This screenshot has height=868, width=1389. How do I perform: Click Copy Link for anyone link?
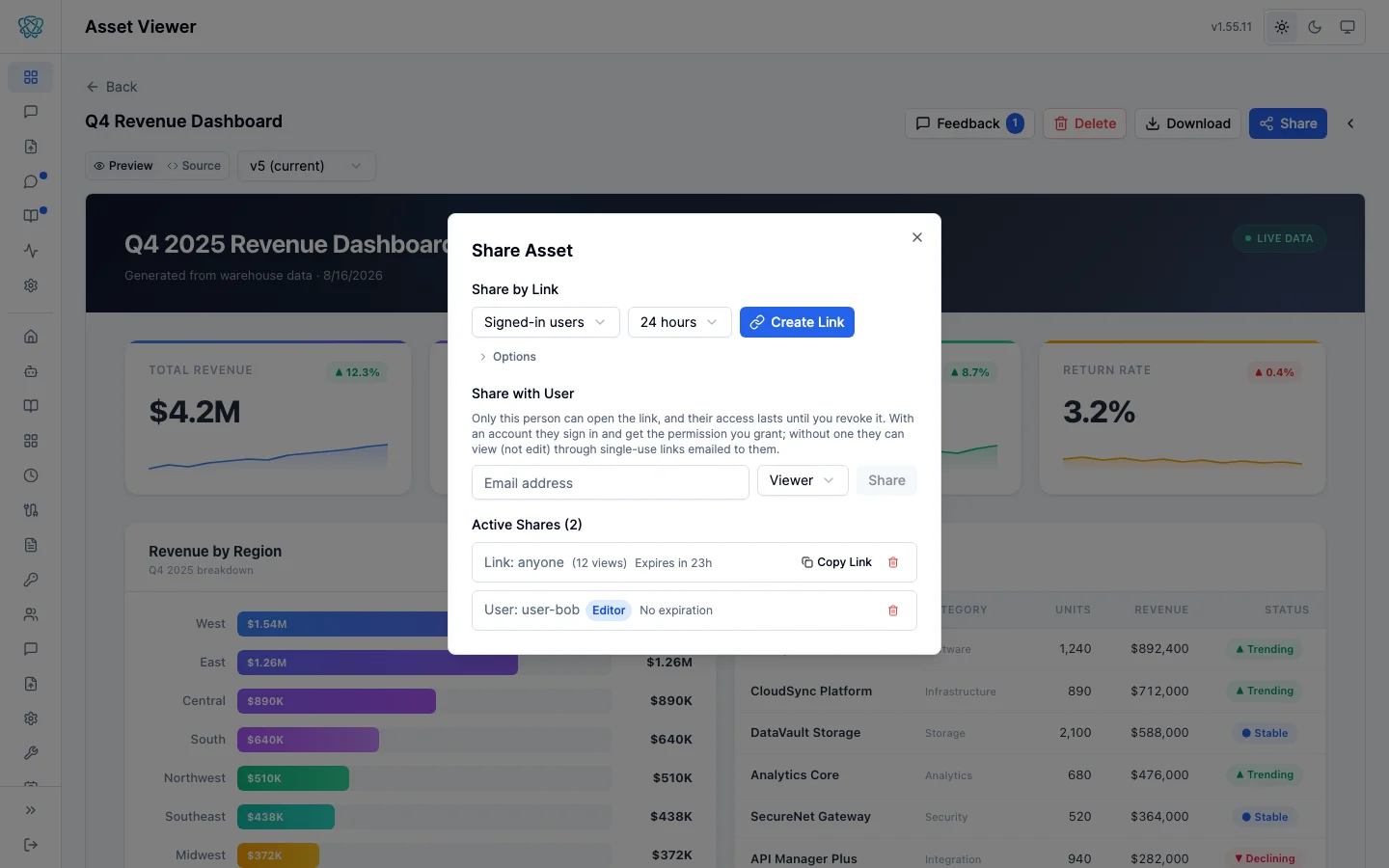[x=836, y=562]
